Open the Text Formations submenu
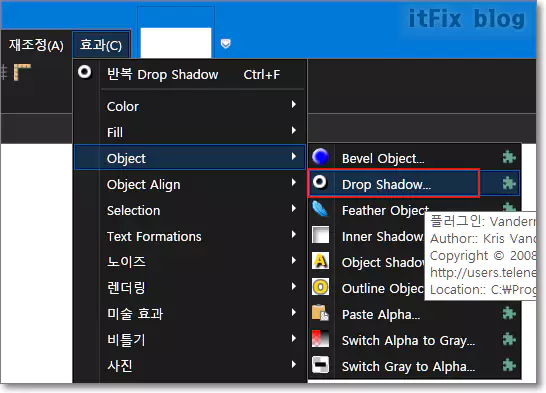The image size is (546, 393). 190,236
